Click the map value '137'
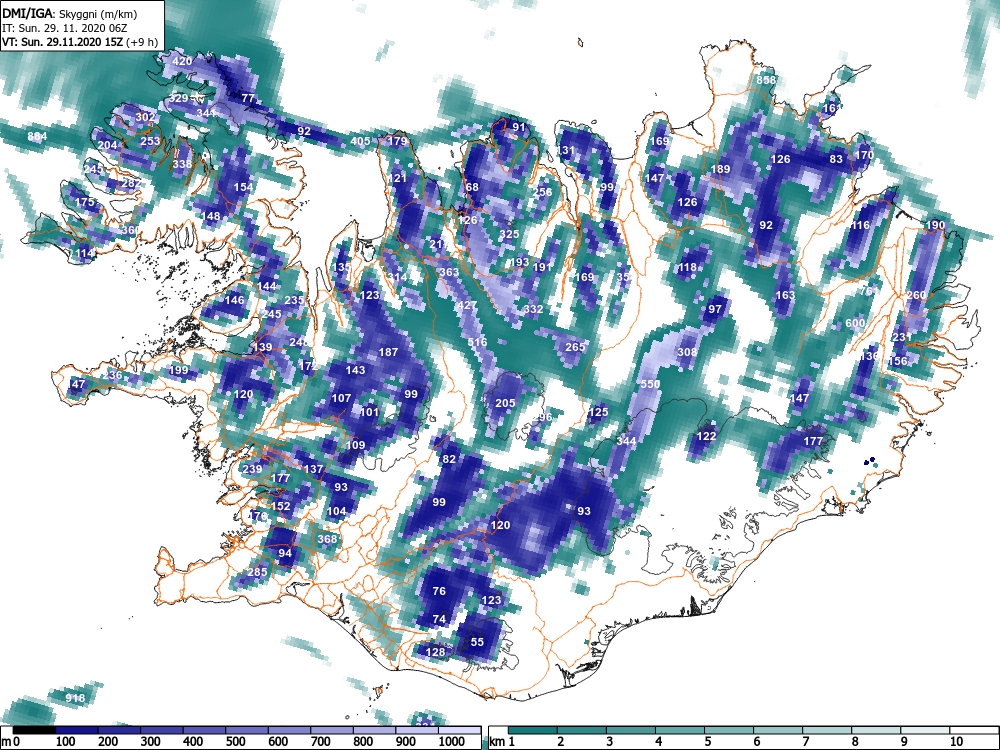 tap(313, 469)
